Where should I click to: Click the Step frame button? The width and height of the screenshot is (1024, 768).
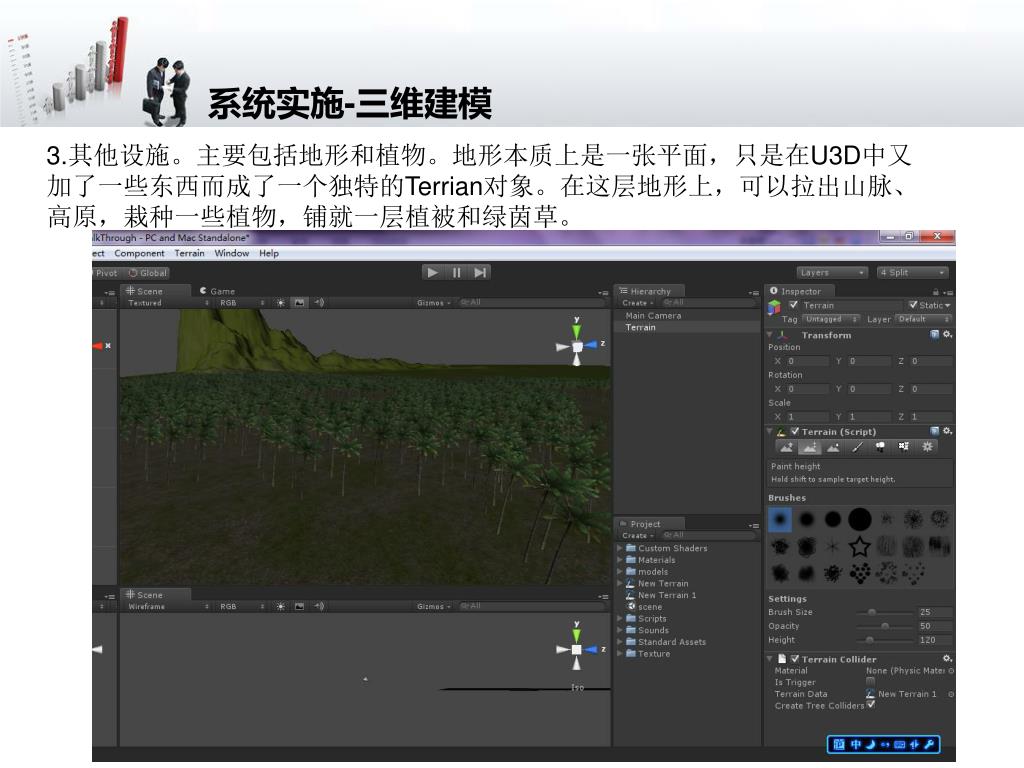click(x=480, y=273)
